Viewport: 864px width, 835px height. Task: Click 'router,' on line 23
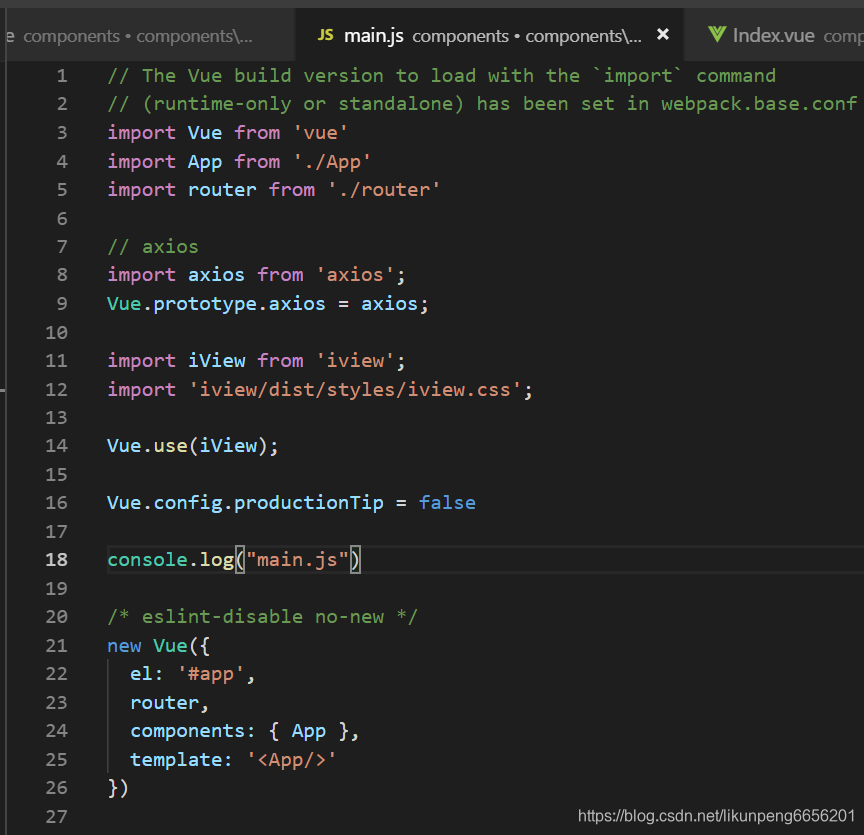click(x=169, y=703)
